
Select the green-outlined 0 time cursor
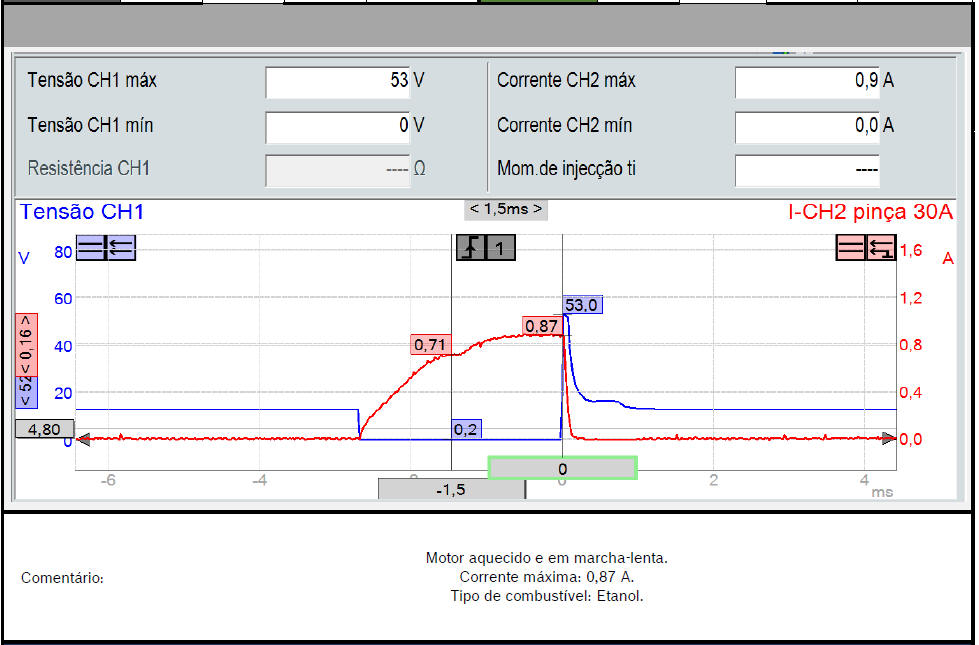pos(562,468)
